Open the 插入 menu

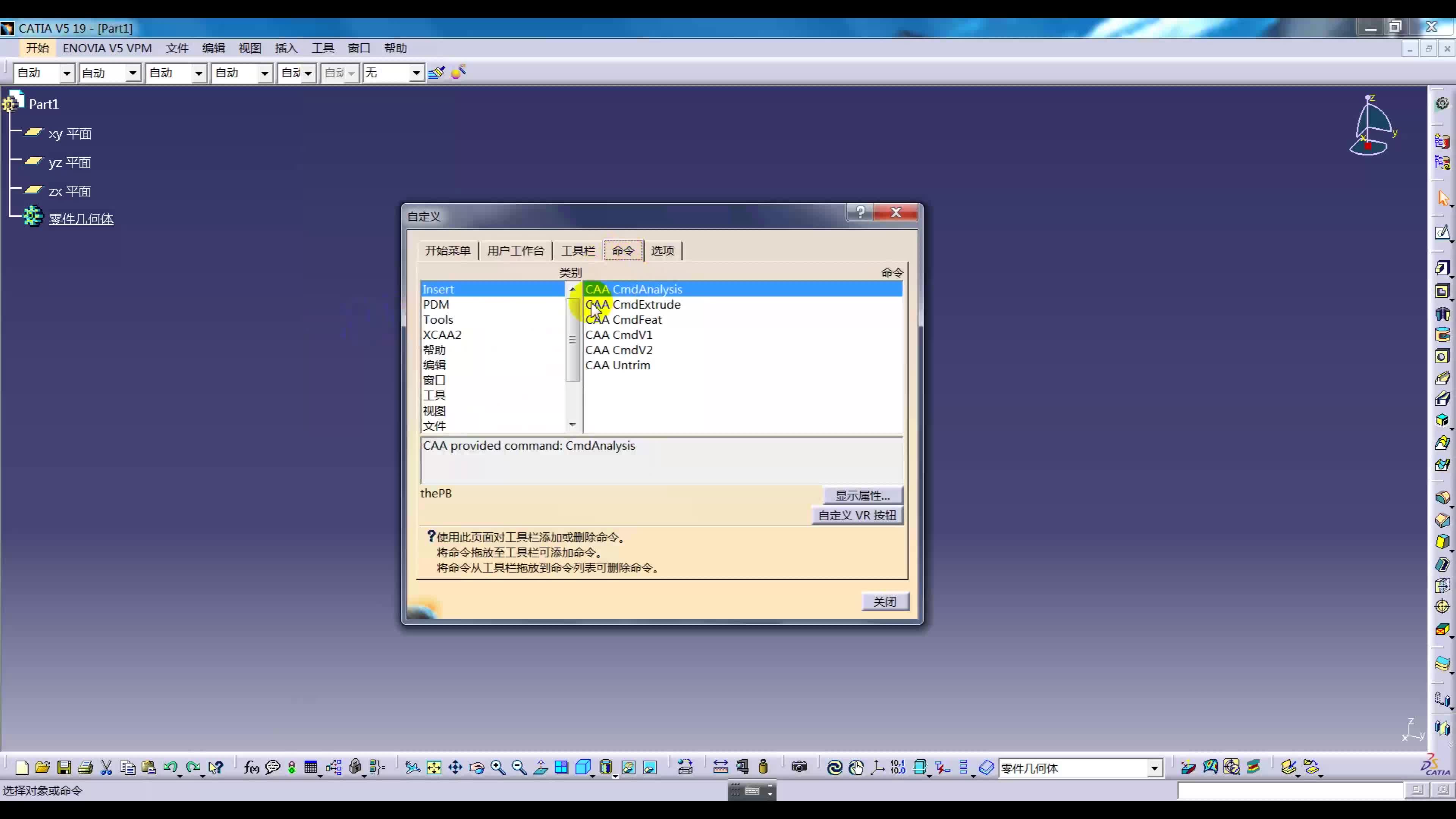click(x=286, y=48)
